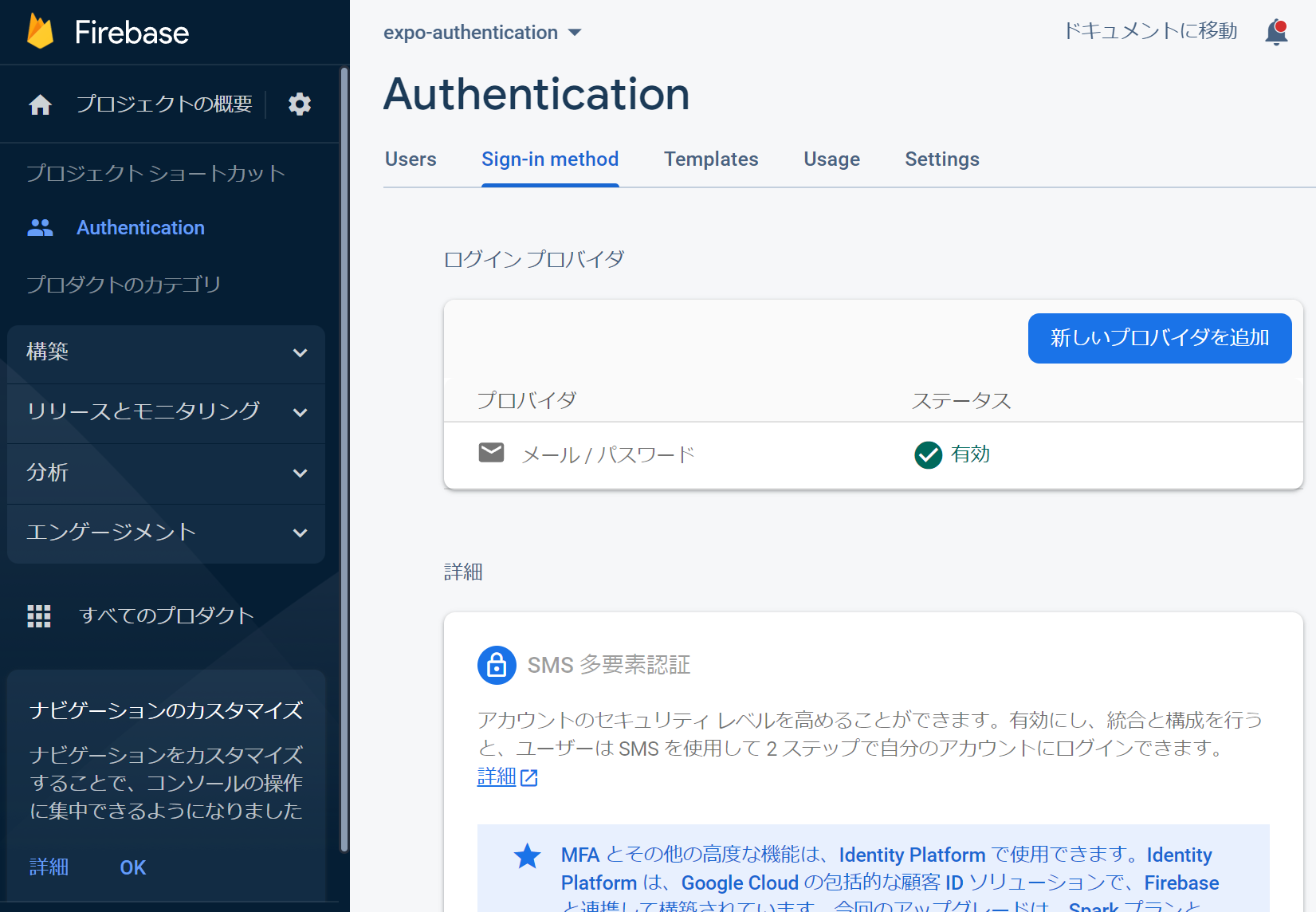Image resolution: width=1316 pixels, height=912 pixels.
Task: Expand the エンゲージメント section
Action: [165, 533]
